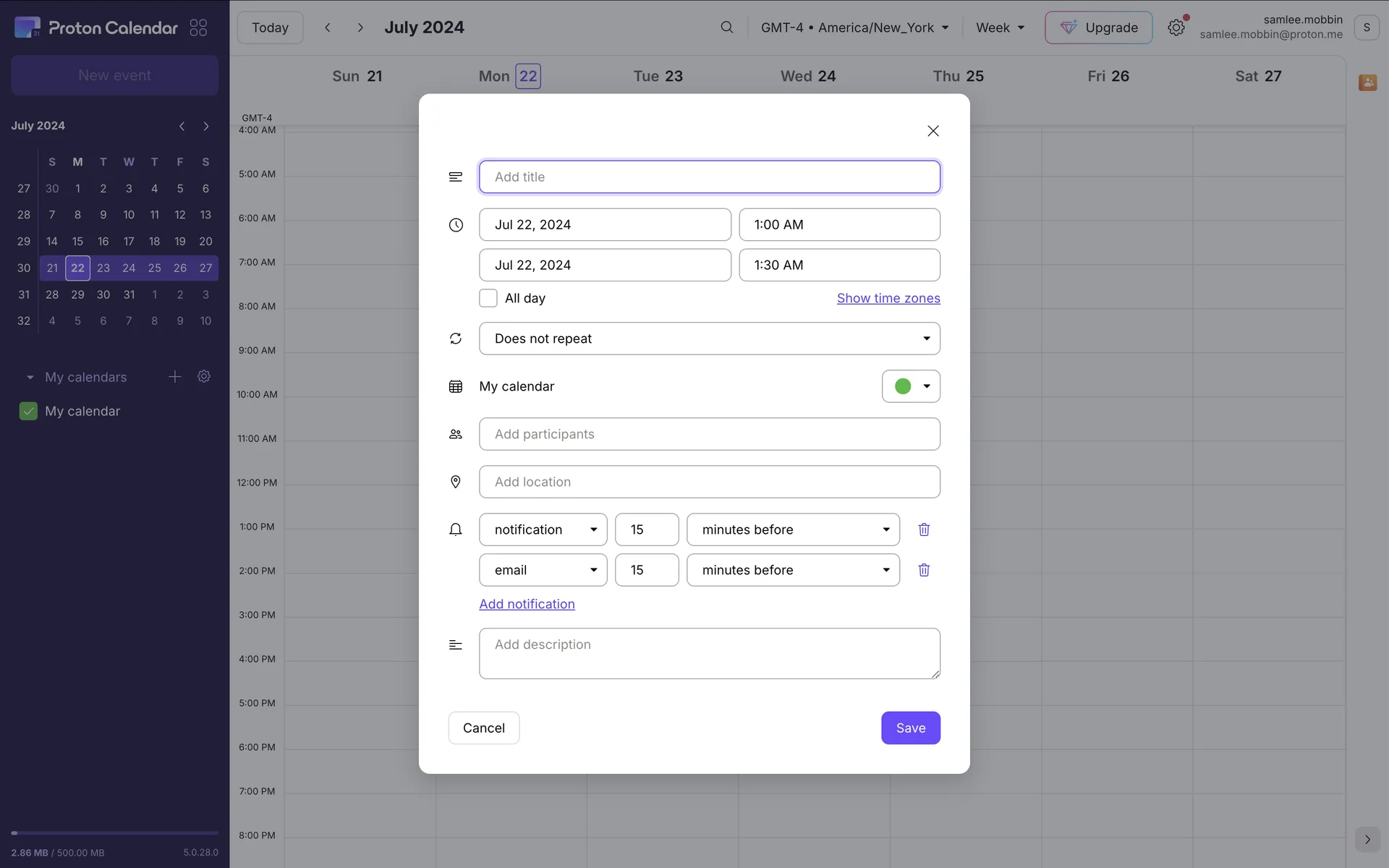Open the email reminder type dropdown
Image resolution: width=1389 pixels, height=868 pixels.
tap(543, 570)
